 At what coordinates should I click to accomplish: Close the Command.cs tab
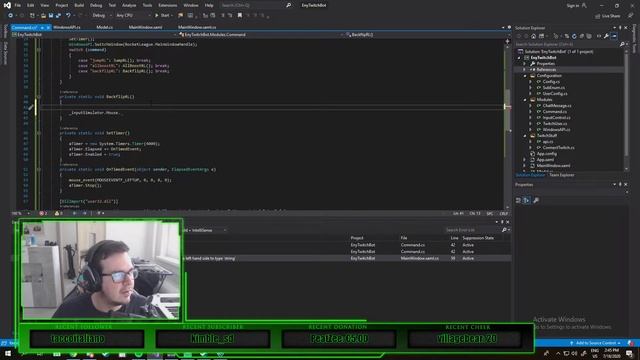pyautogui.click(x=48, y=27)
